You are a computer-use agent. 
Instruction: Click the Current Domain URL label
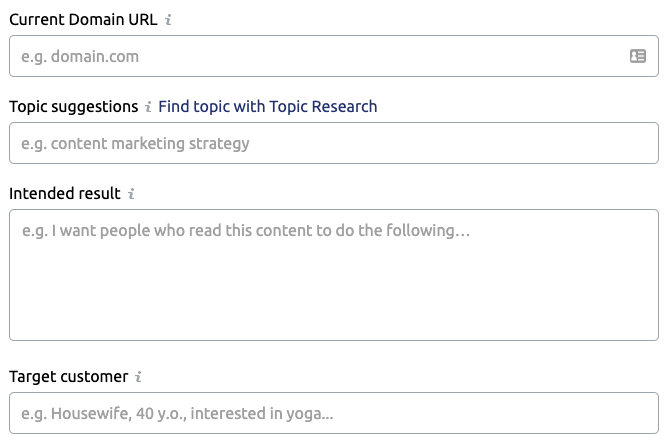pyautogui.click(x=83, y=20)
